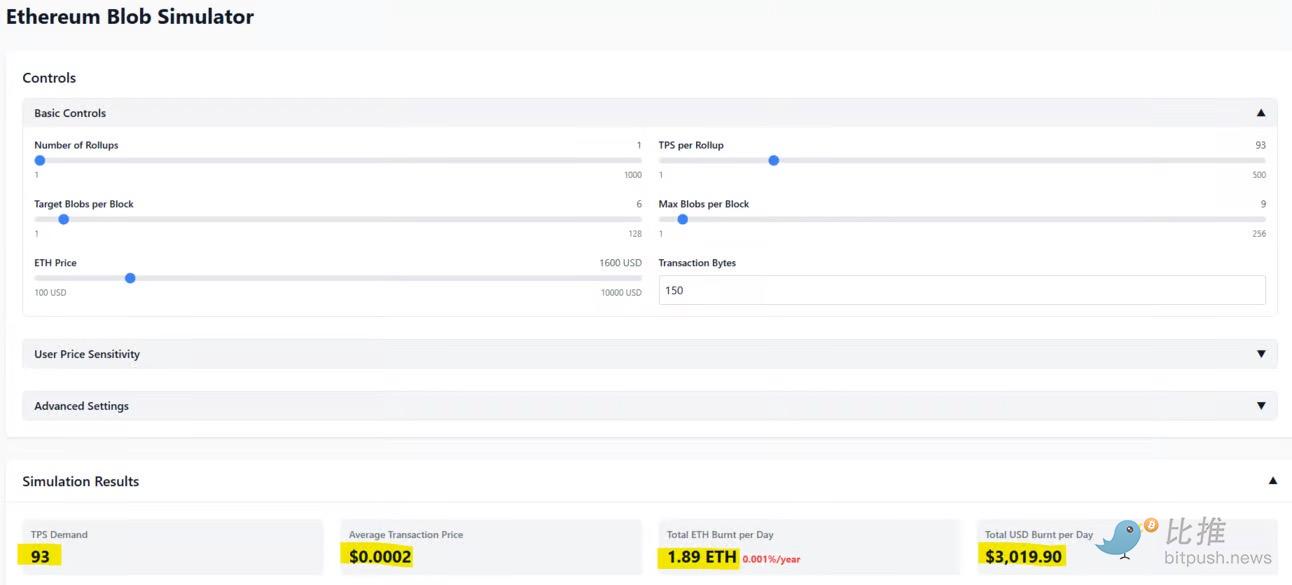This screenshot has width=1292, height=585.
Task: Select the 1.89 ETH burnt value
Action: tap(701, 556)
